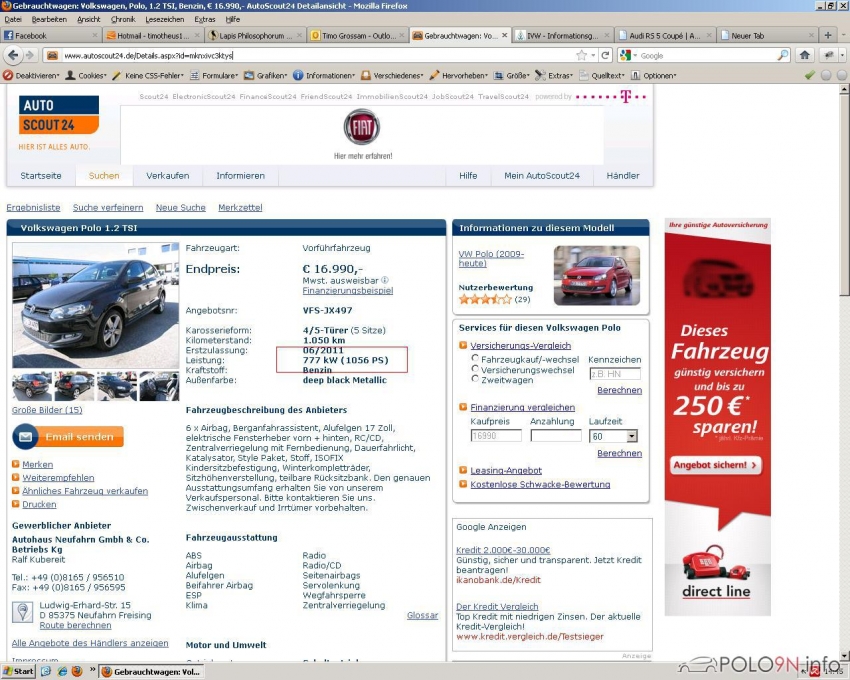Viewport: 850px width, 680px height.
Task: Click the Route berechnen link
Action: tap(75, 625)
